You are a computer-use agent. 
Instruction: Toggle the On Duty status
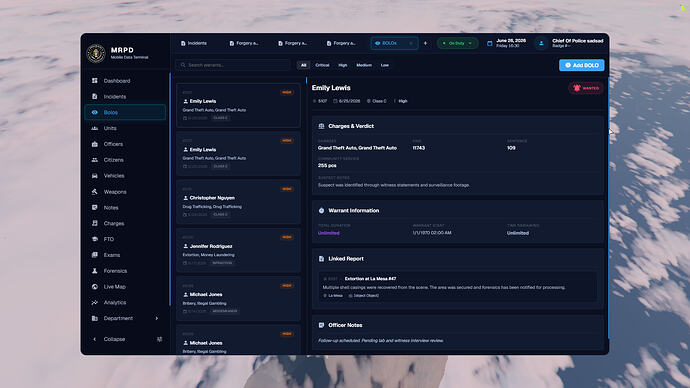click(x=457, y=43)
